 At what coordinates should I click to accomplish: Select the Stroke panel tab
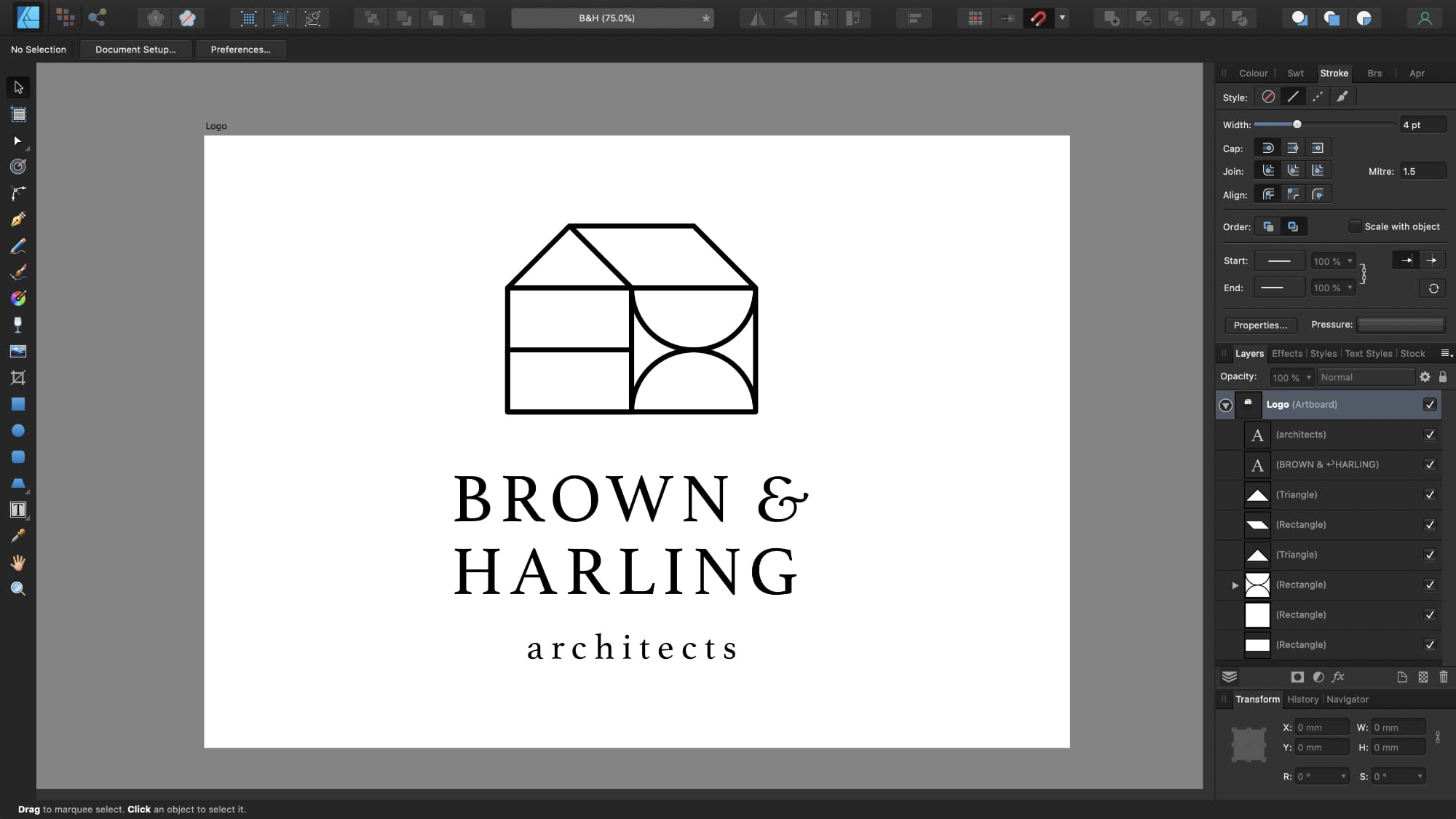click(x=1334, y=73)
